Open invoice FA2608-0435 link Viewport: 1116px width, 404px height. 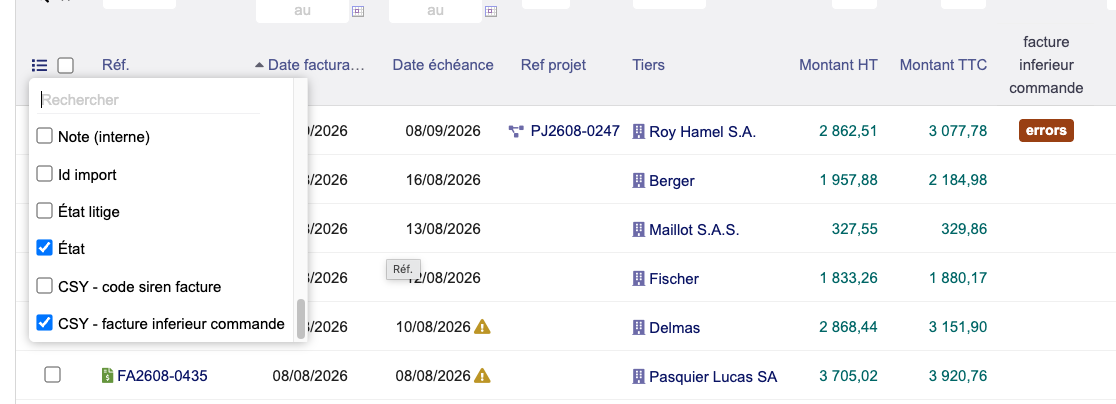click(x=162, y=376)
